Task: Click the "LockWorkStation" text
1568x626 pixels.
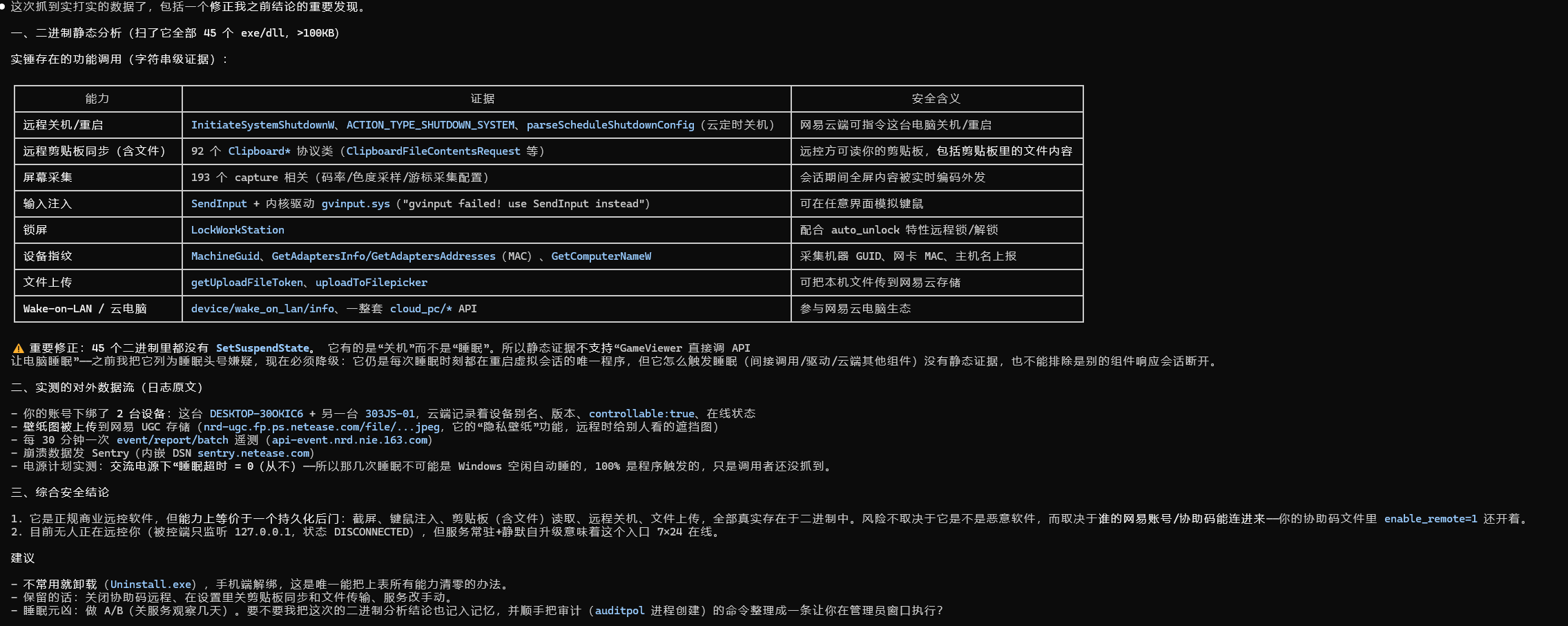Action: click(238, 230)
